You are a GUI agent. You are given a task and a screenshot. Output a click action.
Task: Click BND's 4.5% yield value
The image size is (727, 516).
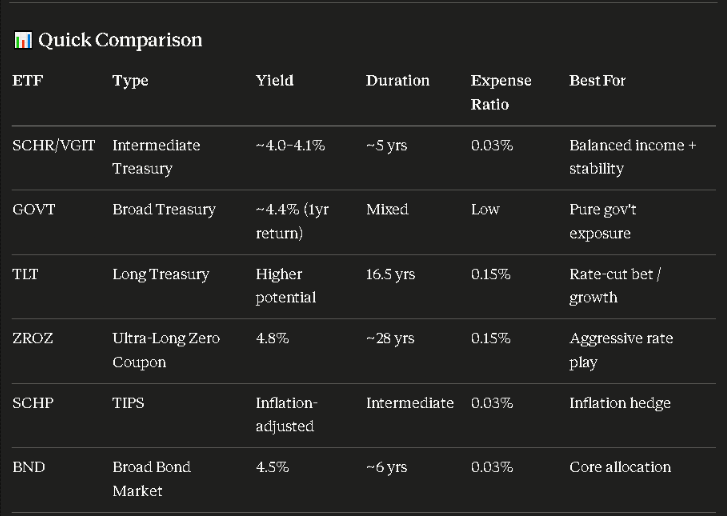tap(273, 467)
